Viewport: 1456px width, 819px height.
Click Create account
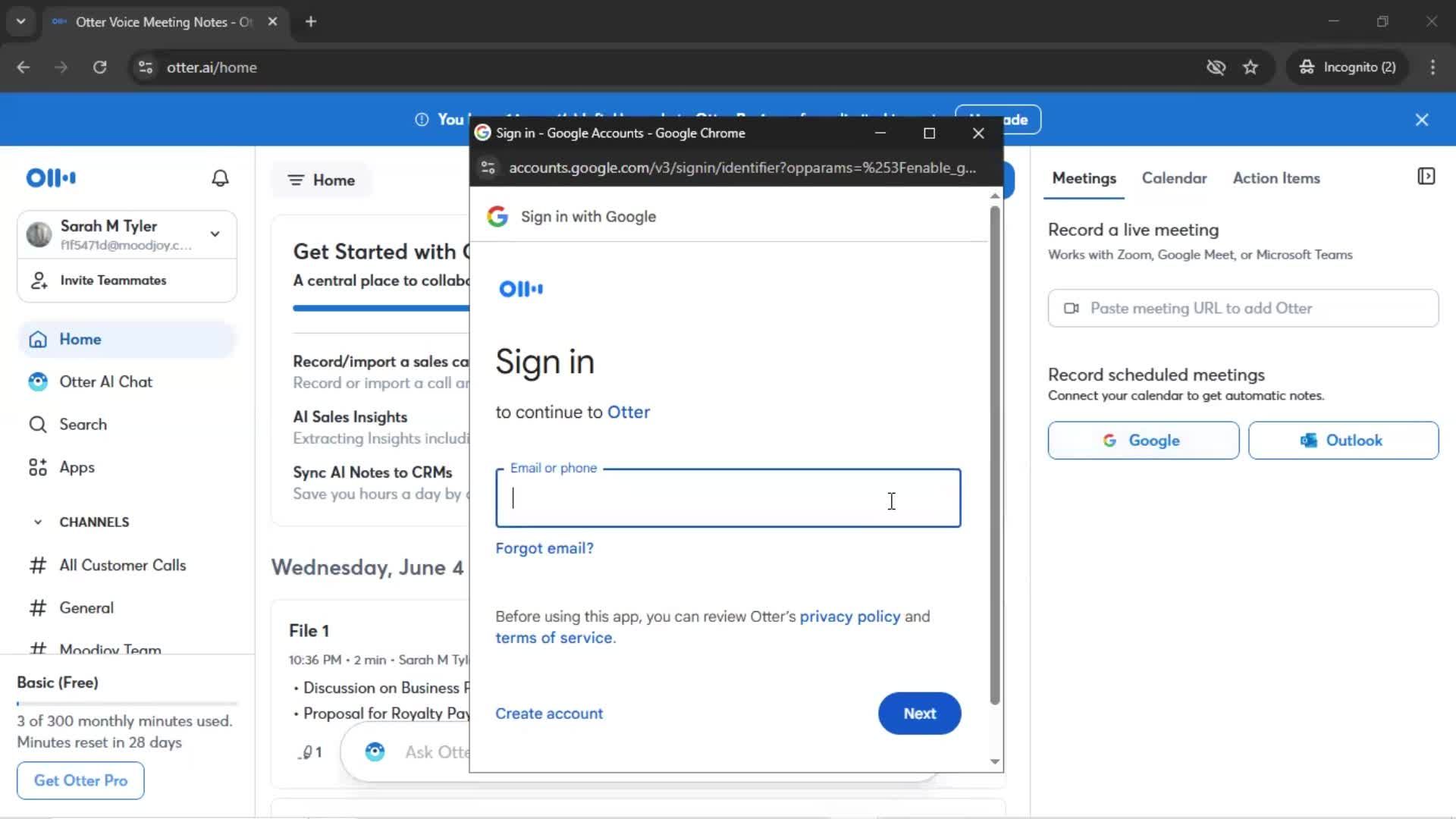point(549,714)
